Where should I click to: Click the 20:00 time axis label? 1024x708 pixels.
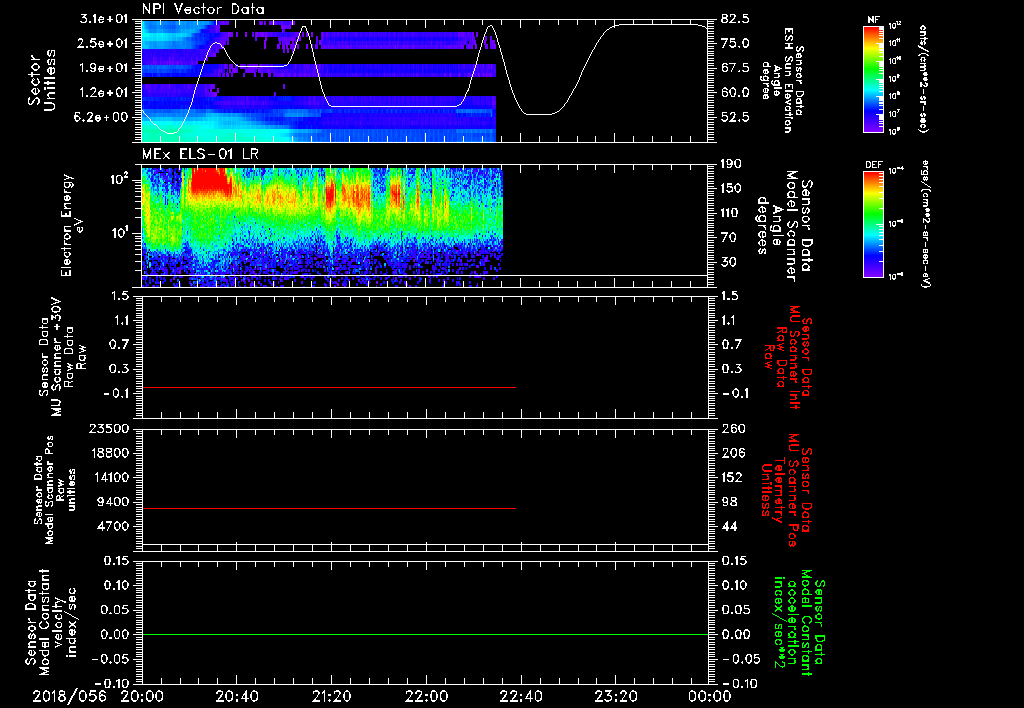click(x=142, y=696)
